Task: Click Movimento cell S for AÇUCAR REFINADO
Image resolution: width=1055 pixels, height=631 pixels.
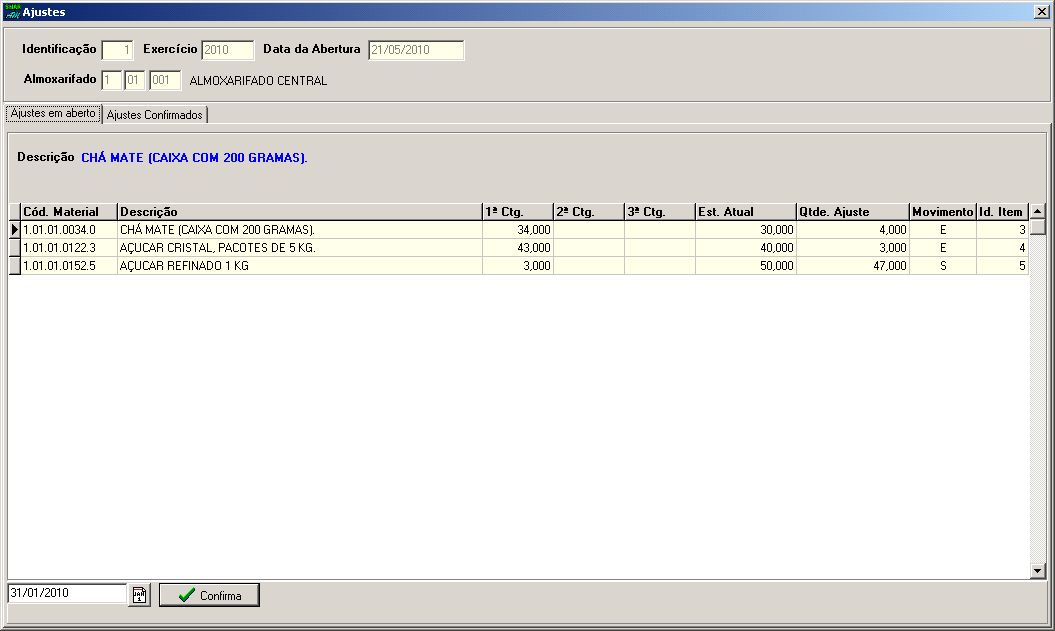Action: [x=943, y=266]
